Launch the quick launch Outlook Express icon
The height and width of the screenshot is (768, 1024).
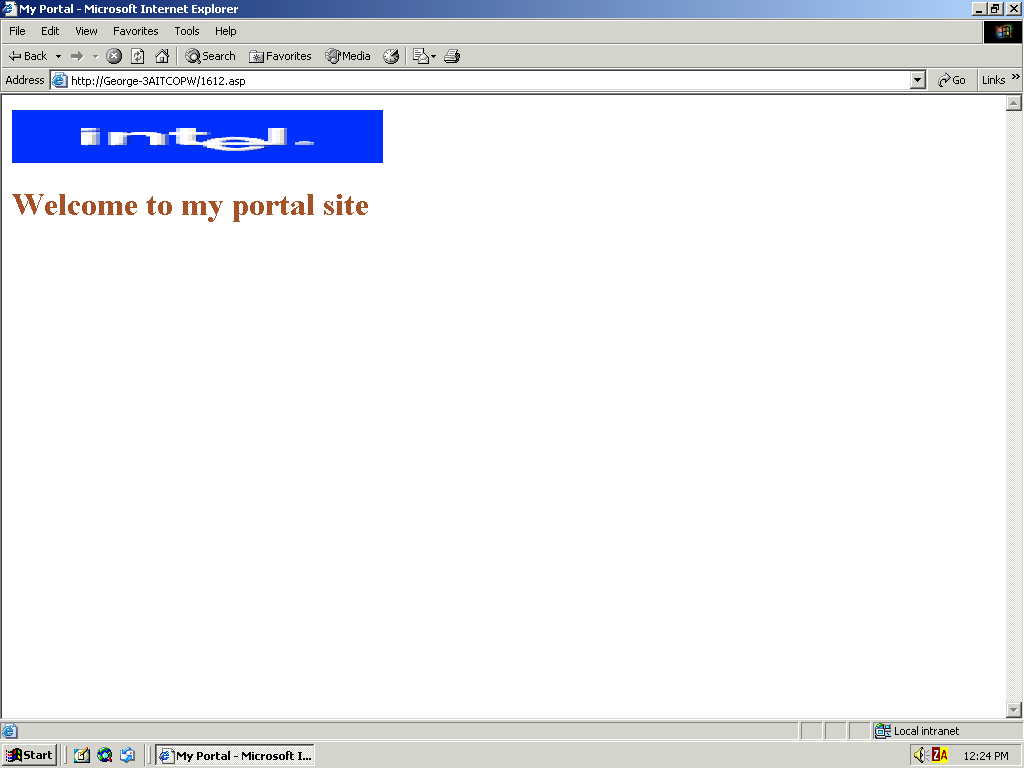click(127, 756)
